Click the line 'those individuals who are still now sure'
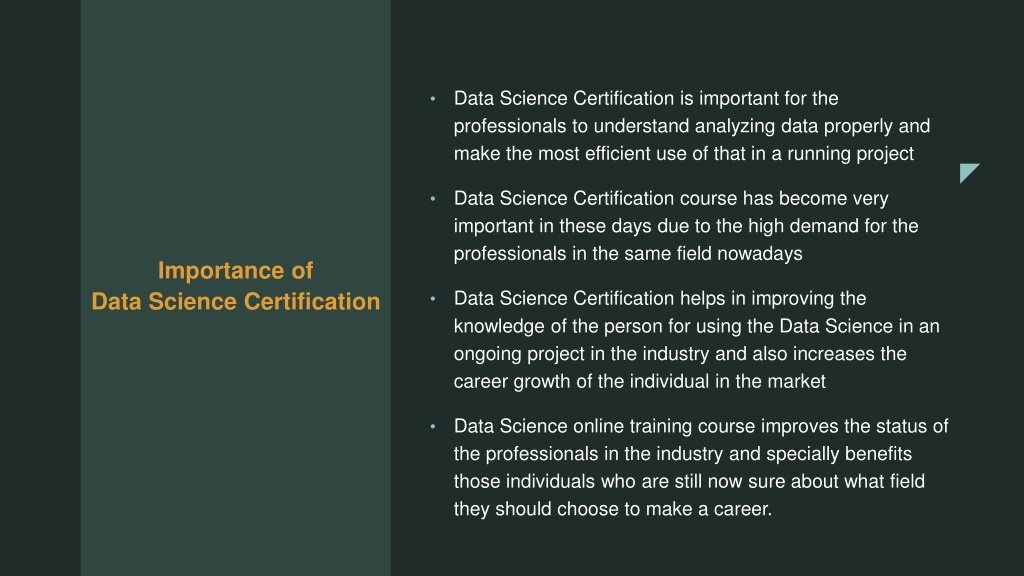Image resolution: width=1024 pixels, height=576 pixels. pos(689,481)
